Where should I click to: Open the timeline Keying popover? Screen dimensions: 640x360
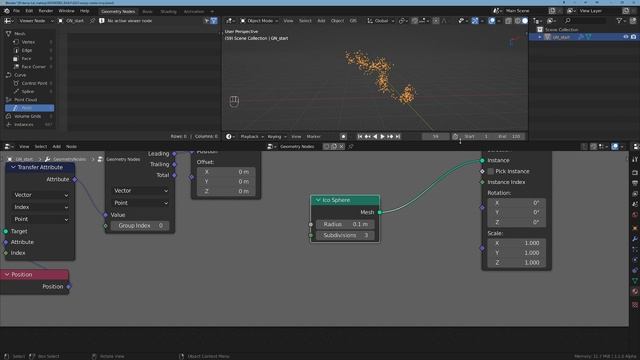pos(276,136)
